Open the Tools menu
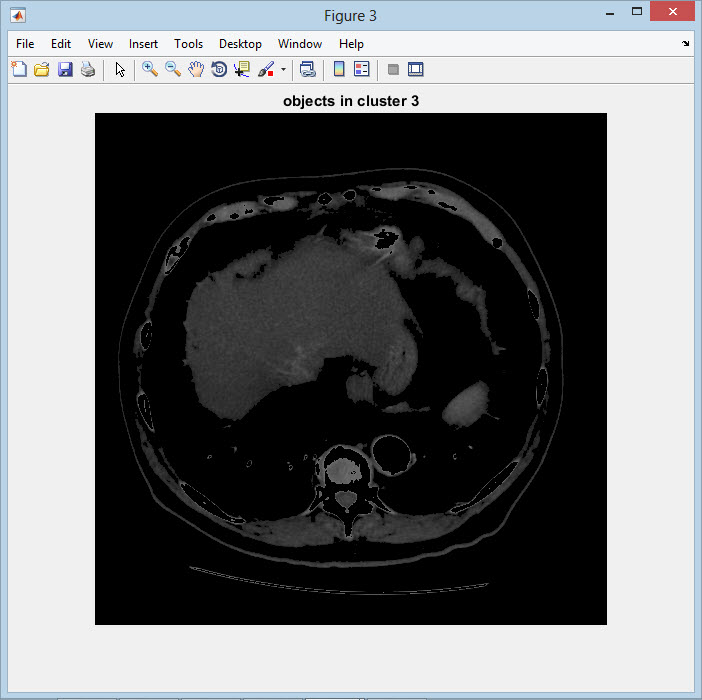 click(188, 44)
